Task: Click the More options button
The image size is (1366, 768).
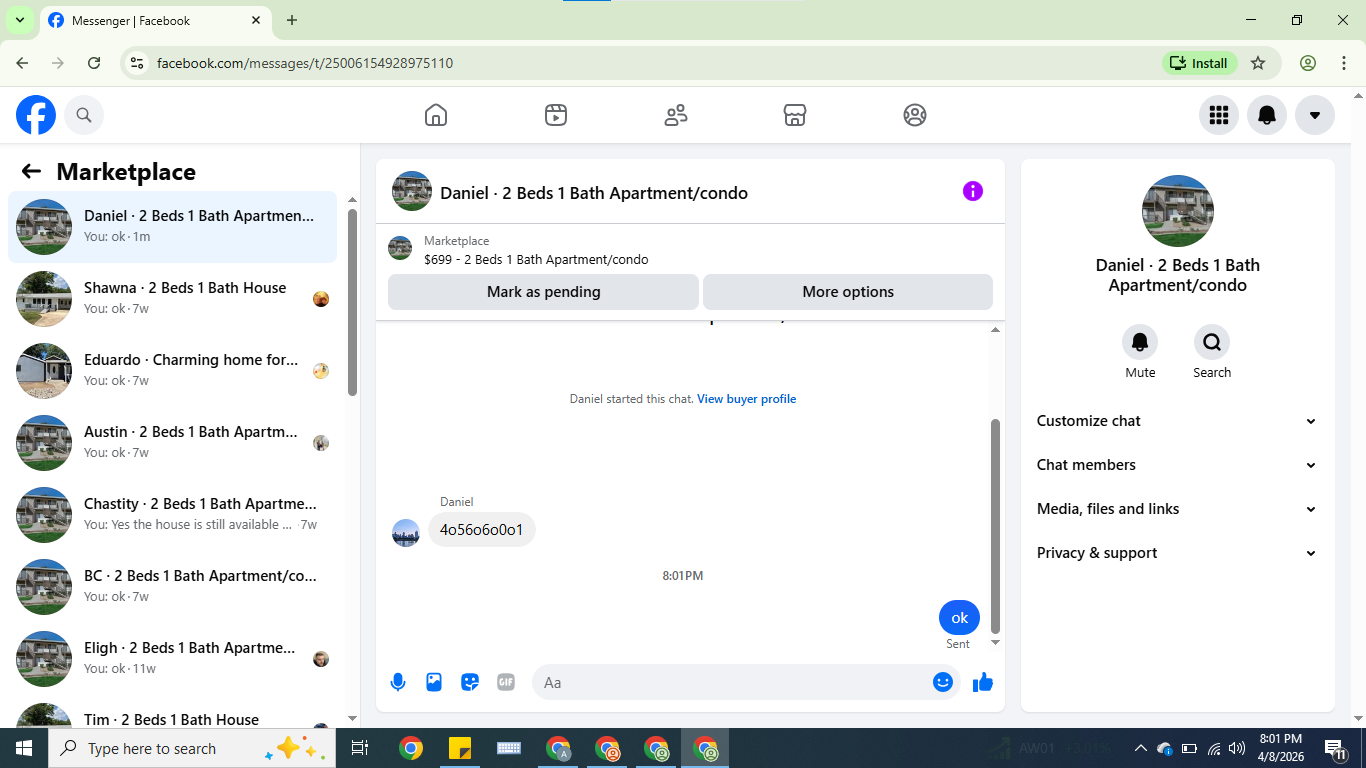Action: [848, 292]
